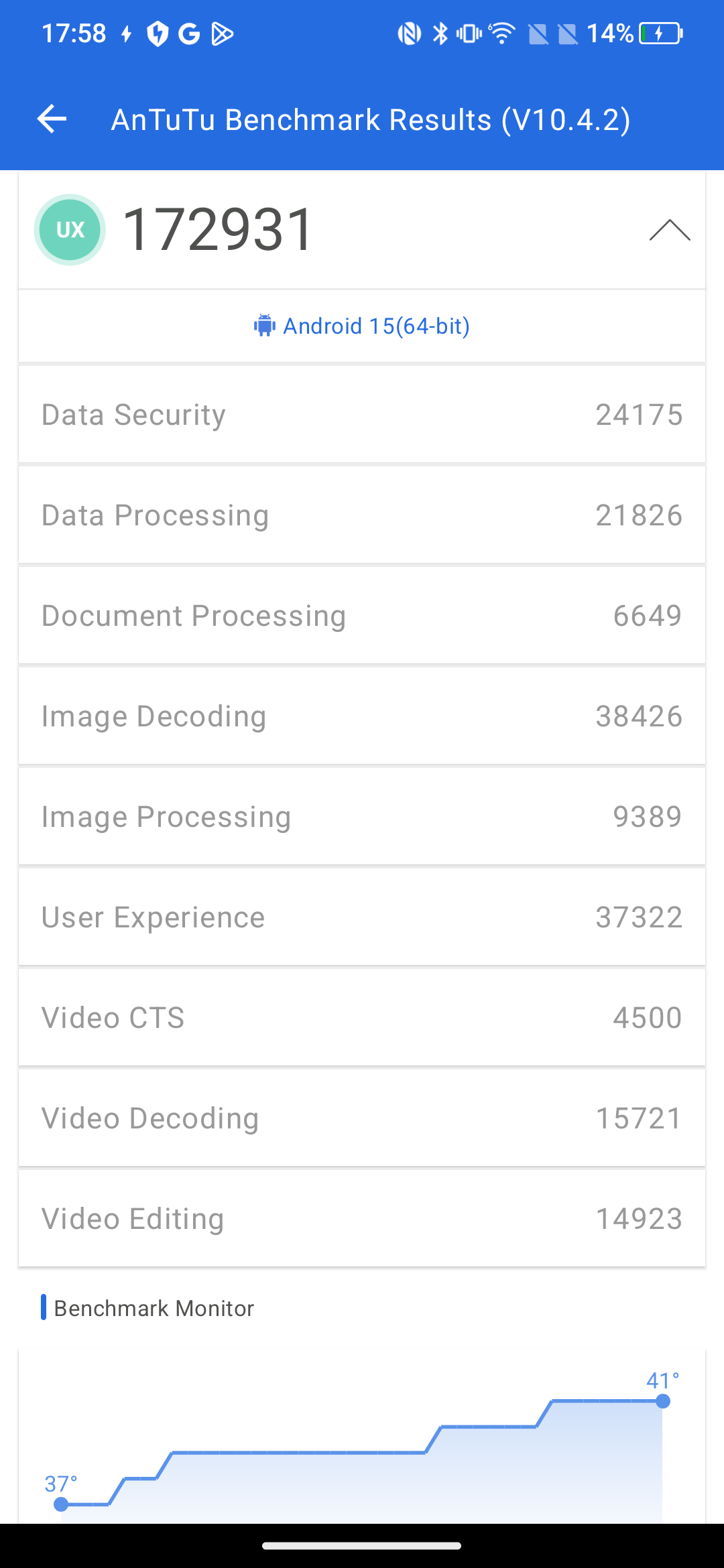Go back using the arrow icon
The width and height of the screenshot is (724, 1568).
coord(52,119)
